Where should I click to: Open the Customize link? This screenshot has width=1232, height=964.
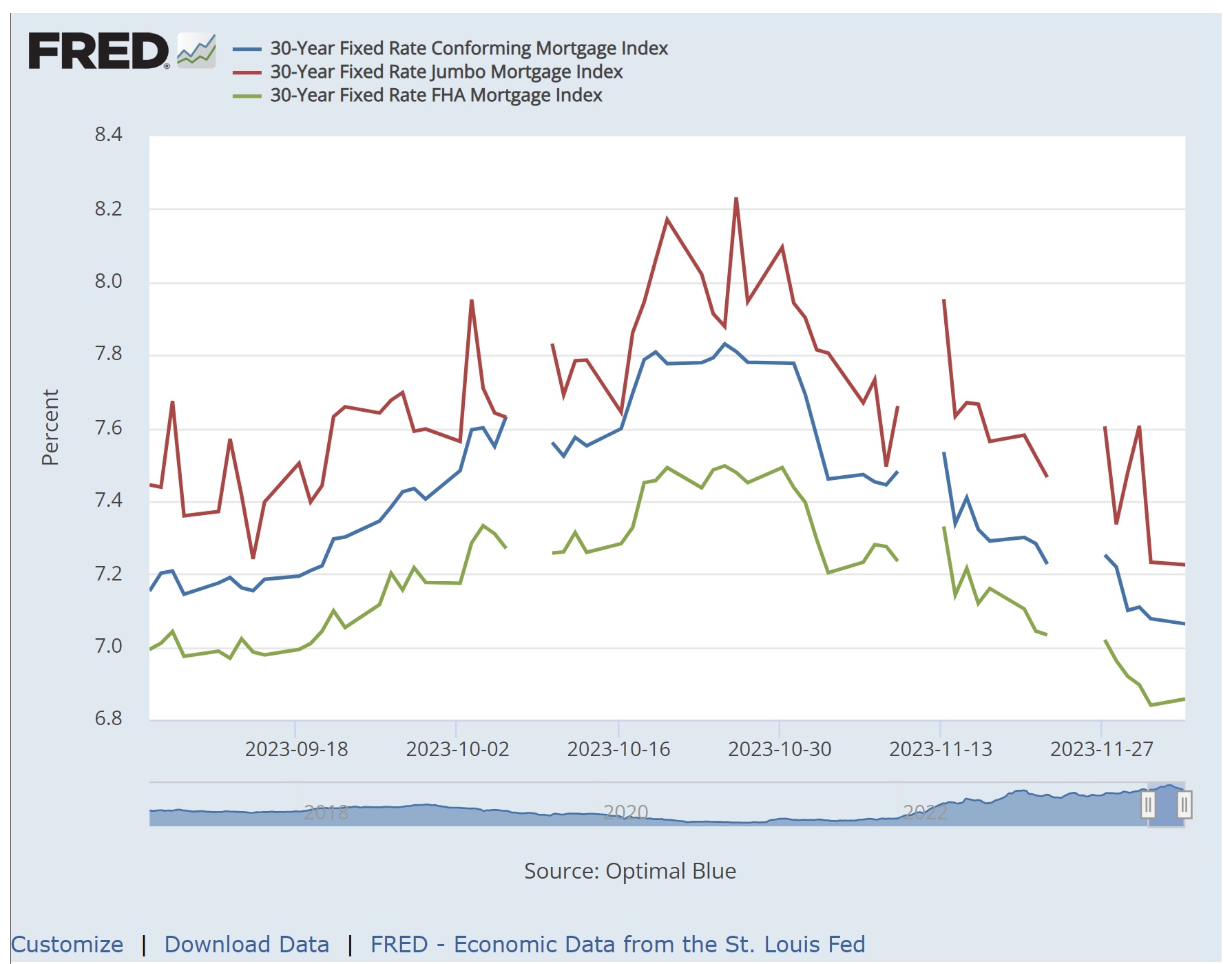pyautogui.click(x=67, y=944)
